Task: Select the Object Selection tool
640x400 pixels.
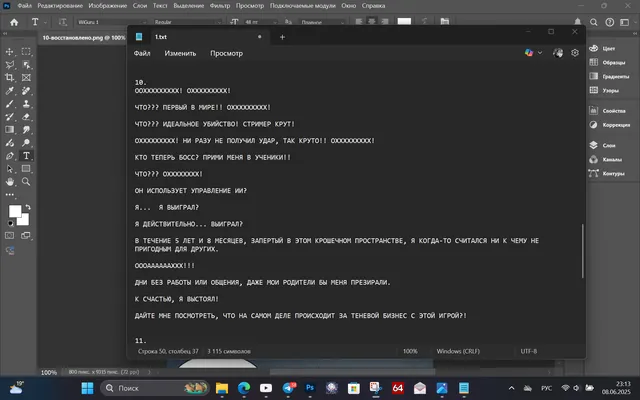Action: coord(26,65)
